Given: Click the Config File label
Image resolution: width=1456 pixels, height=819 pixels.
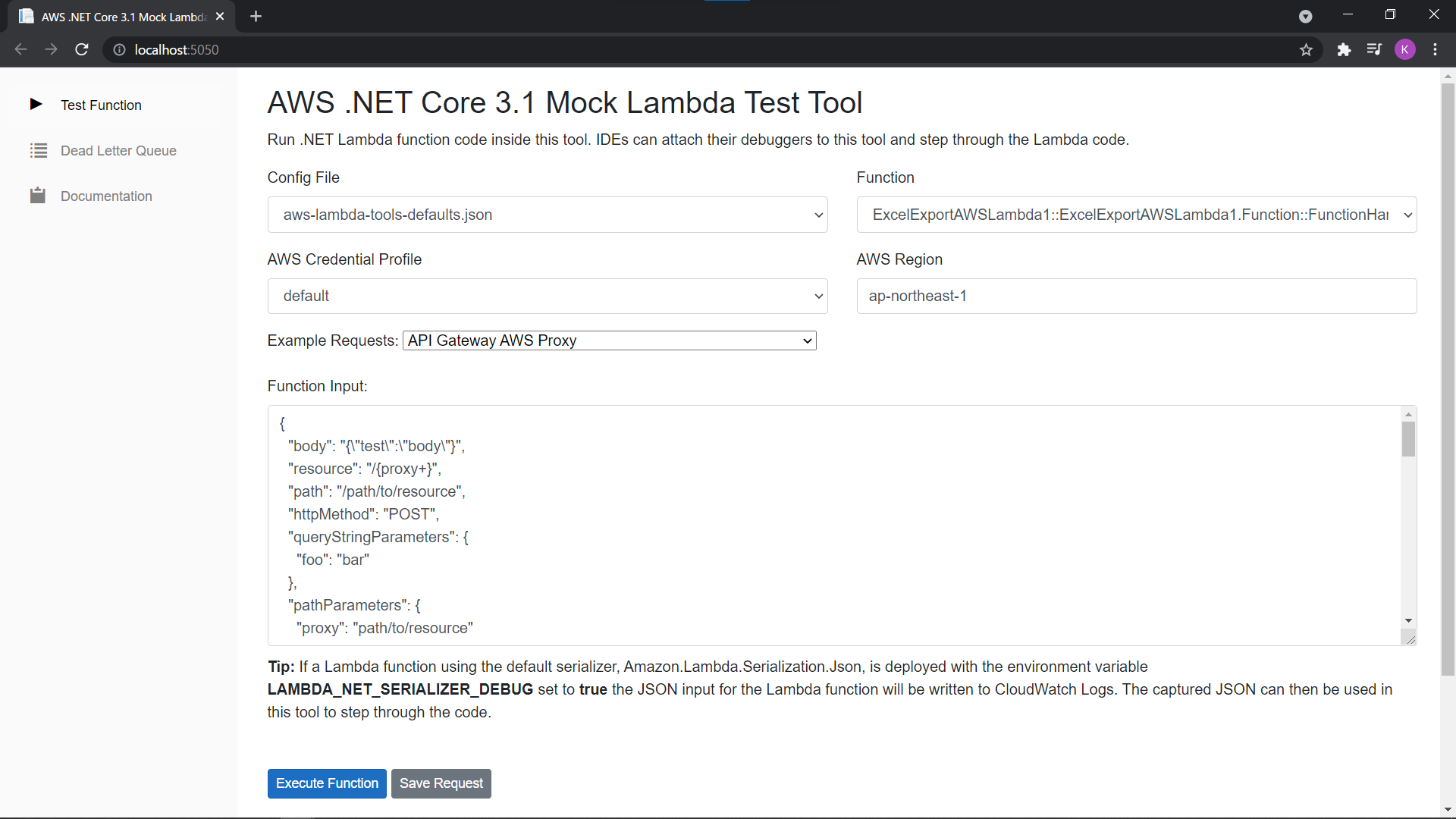Looking at the screenshot, I should click(x=303, y=177).
